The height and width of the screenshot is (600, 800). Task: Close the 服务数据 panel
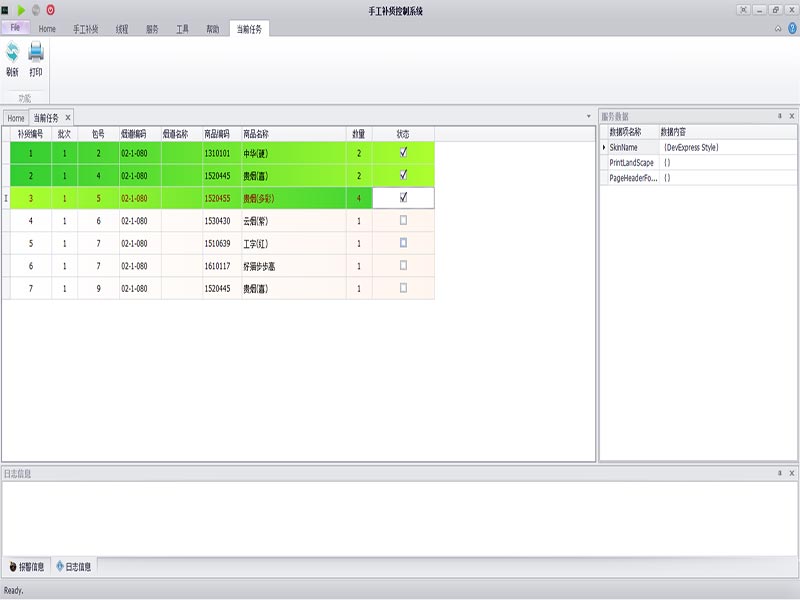click(791, 116)
